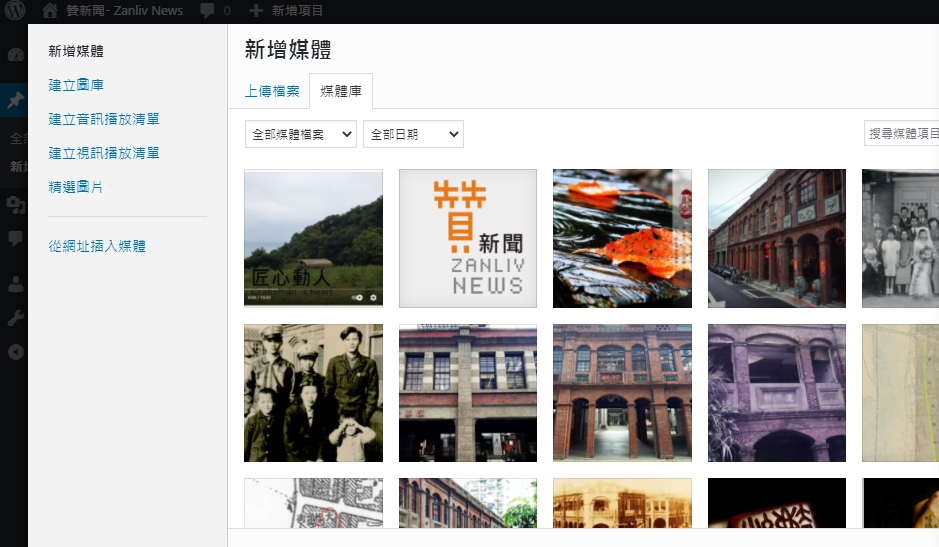Open the Users sidebar icon
This screenshot has width=939, height=547.
(x=16, y=284)
